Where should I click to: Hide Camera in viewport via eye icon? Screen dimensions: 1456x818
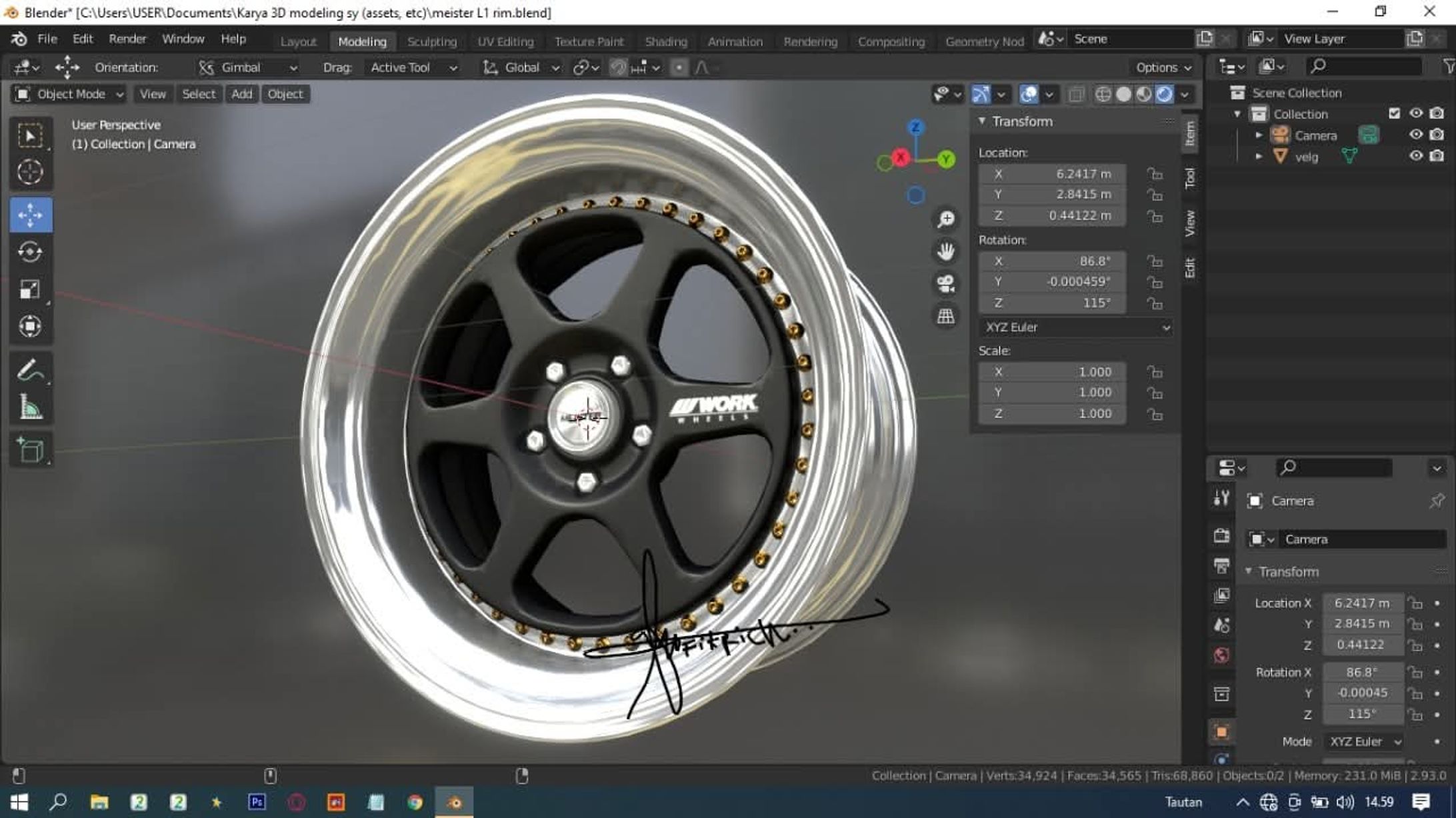pos(1415,135)
